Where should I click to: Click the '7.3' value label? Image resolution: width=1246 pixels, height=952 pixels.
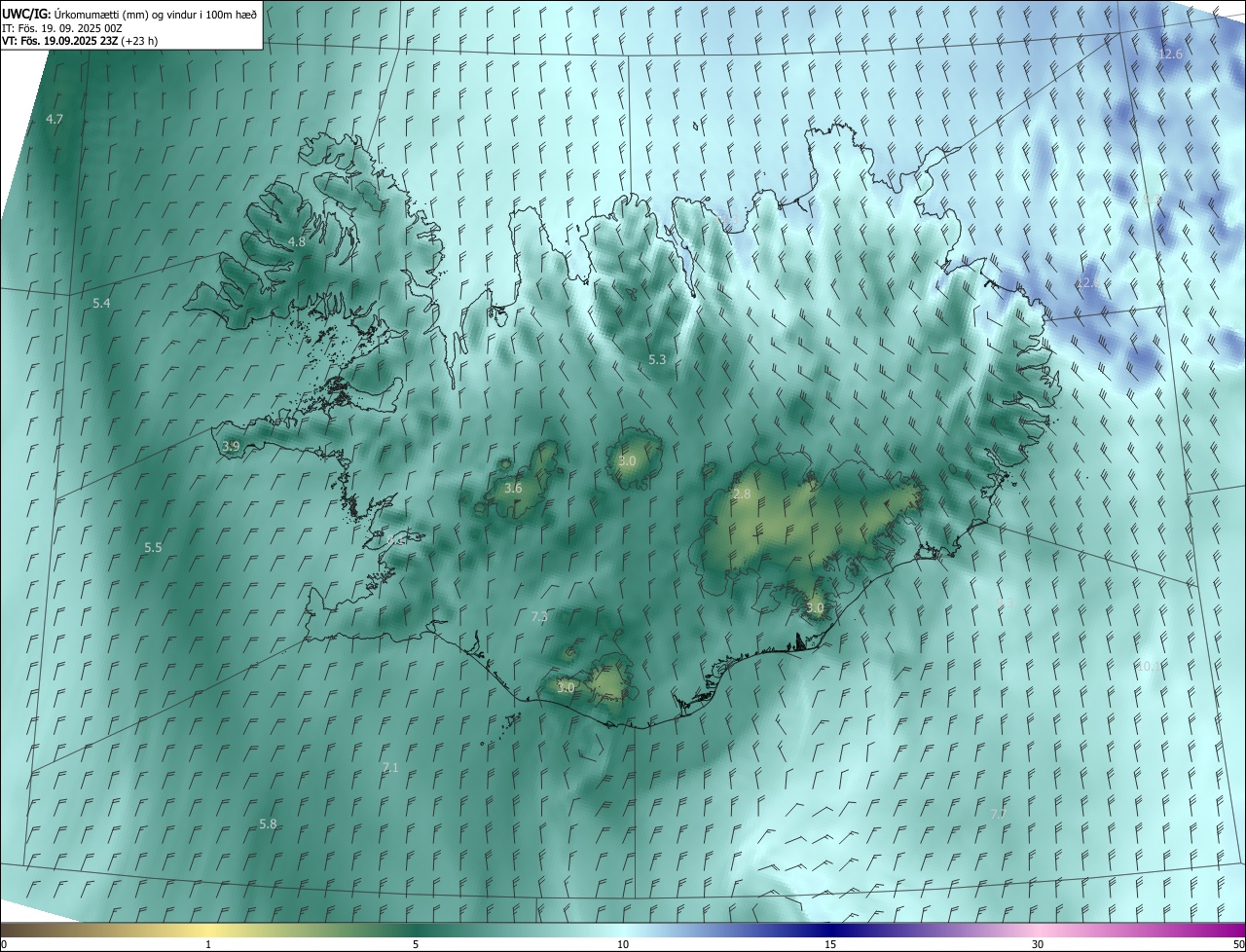(x=539, y=616)
